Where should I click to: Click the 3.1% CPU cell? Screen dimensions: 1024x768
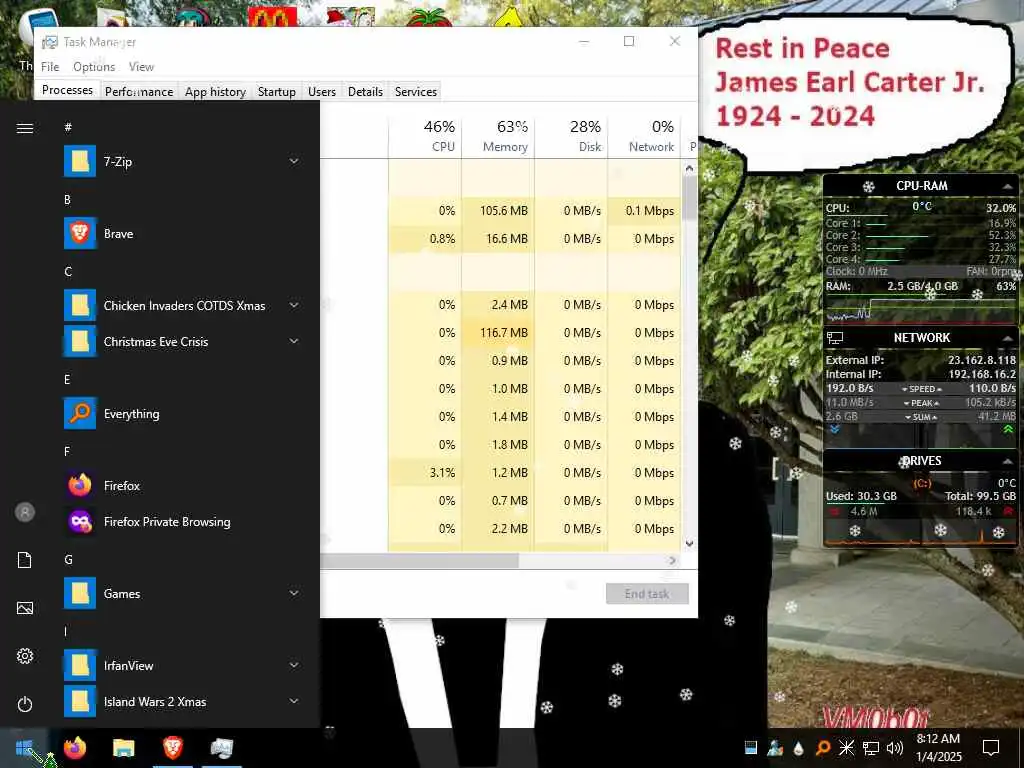[x=425, y=472]
